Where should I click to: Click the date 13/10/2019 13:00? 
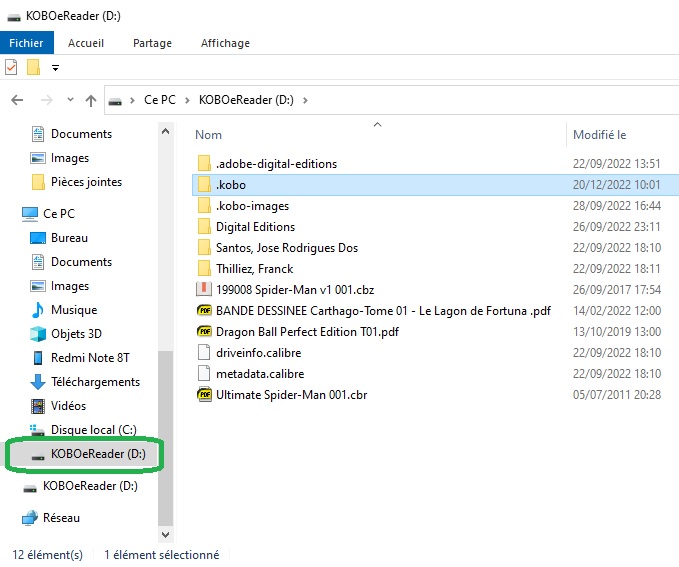click(617, 331)
